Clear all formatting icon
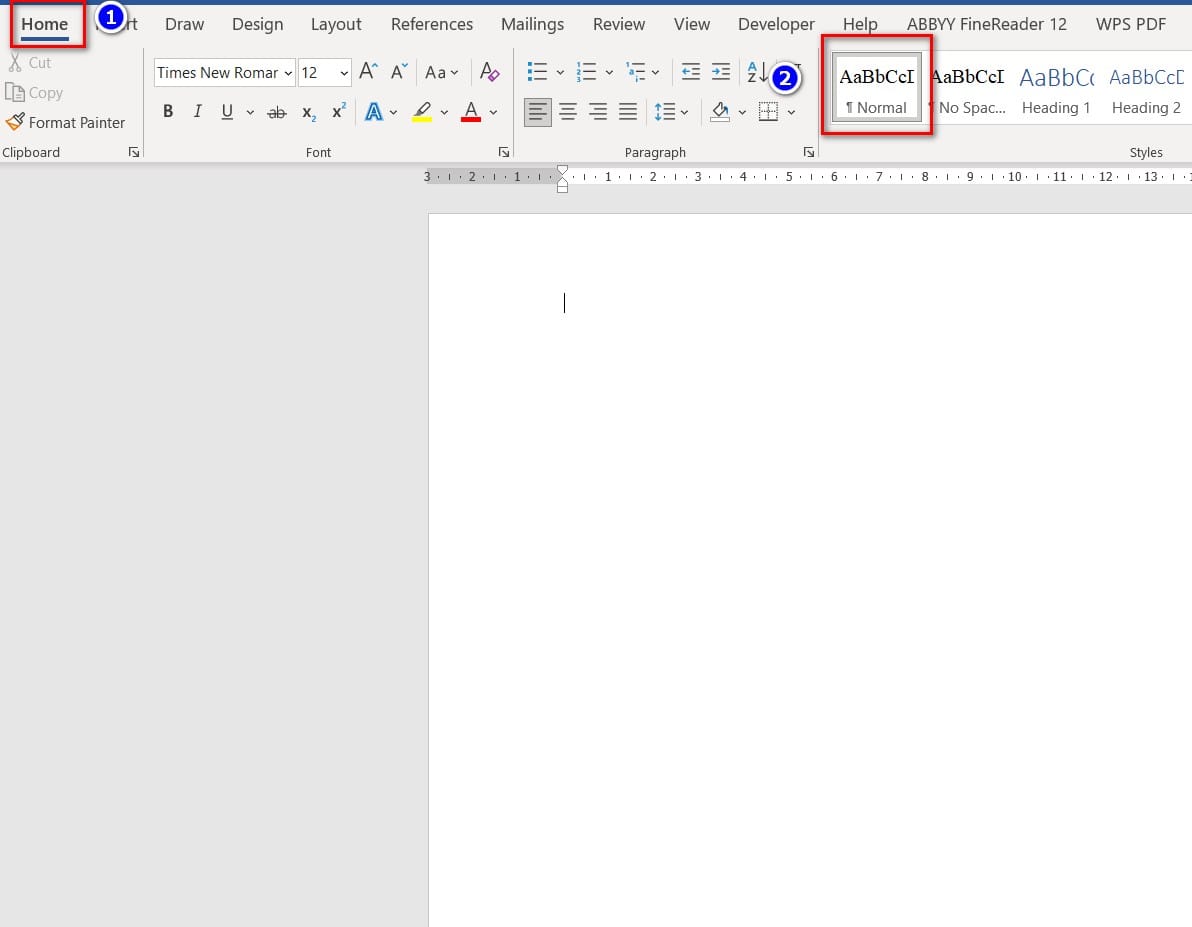 click(x=490, y=72)
